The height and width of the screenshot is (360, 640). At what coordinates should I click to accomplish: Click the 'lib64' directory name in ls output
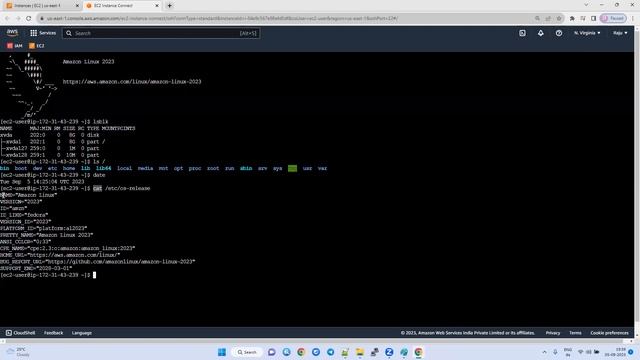[x=103, y=168]
